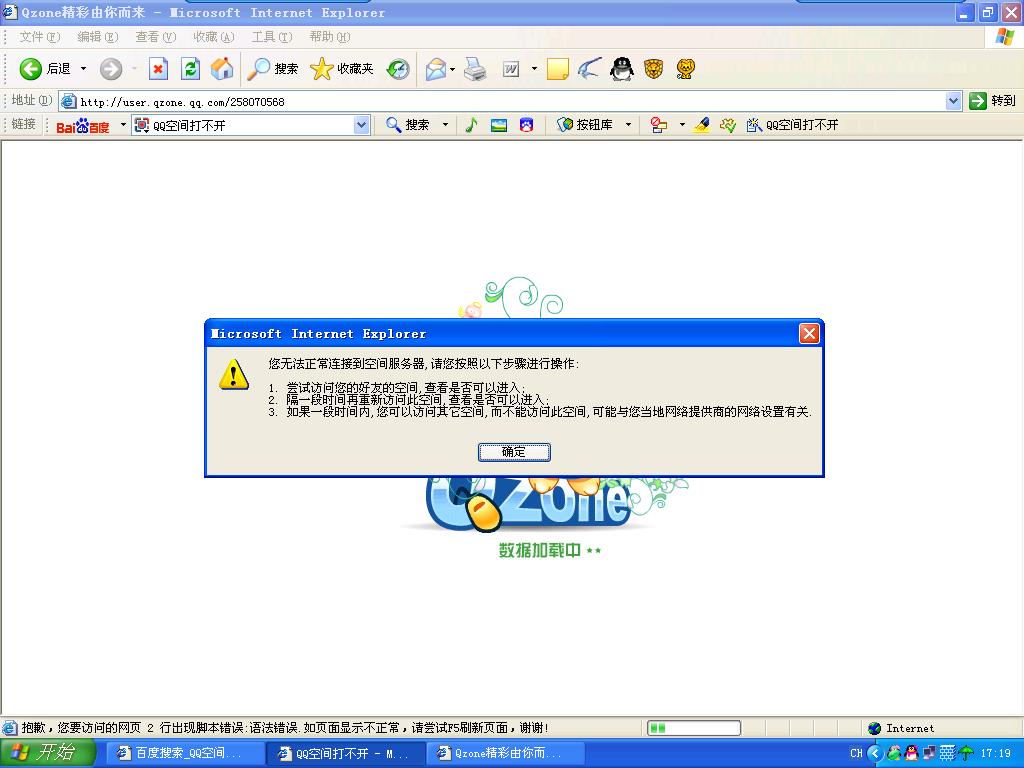Refresh the page using the green arrows icon
This screenshot has height=768, width=1024.
click(x=190, y=69)
